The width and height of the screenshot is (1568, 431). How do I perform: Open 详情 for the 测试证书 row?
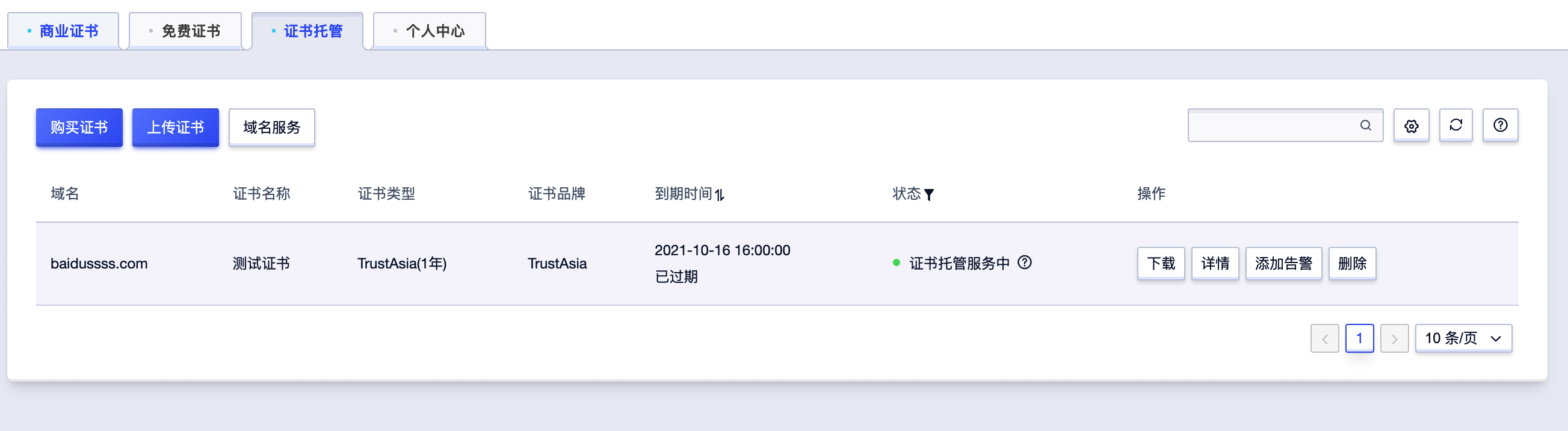[1215, 263]
